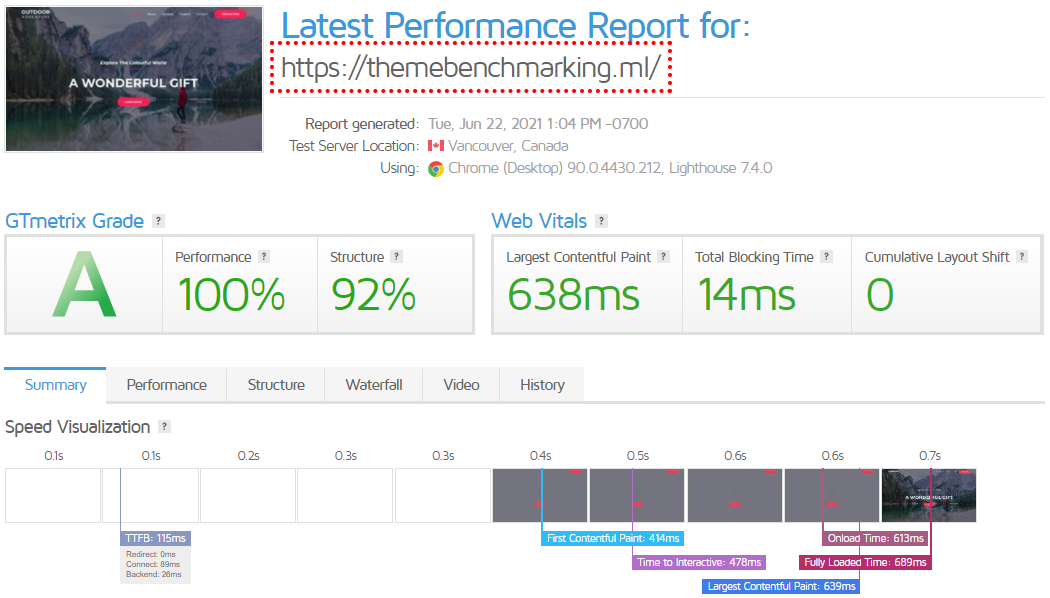View the History tab
1050x598 pixels.
click(x=542, y=385)
